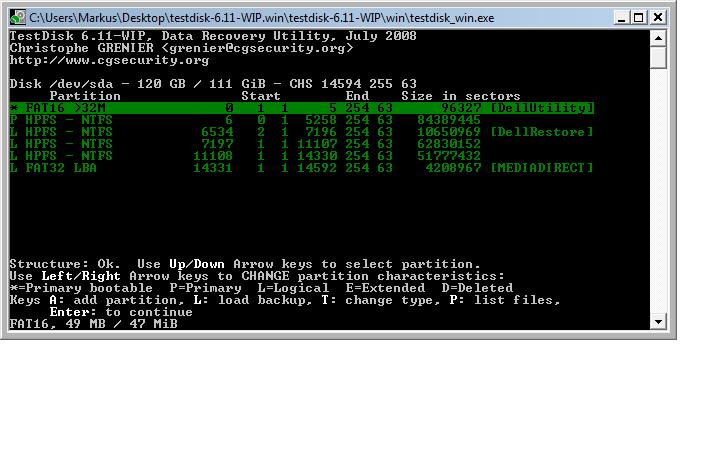Click the [DellUtility] label
The height and width of the screenshot is (450, 720).
542,108
